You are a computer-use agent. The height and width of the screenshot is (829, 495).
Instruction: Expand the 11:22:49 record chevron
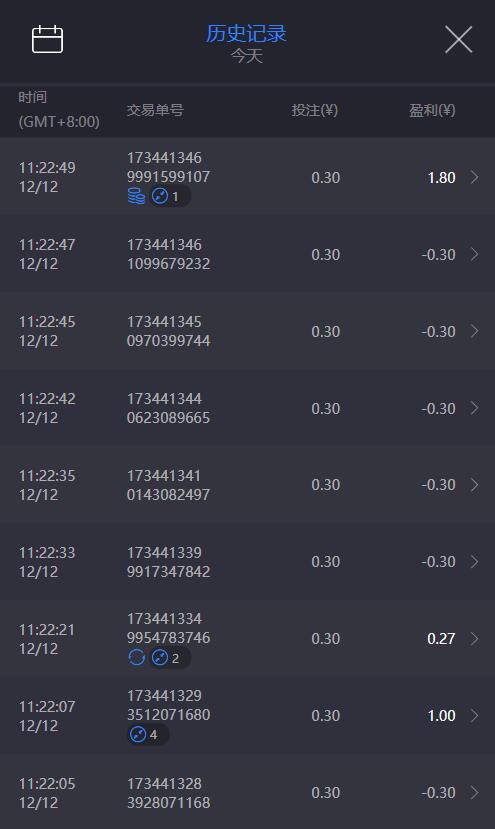tap(474, 177)
